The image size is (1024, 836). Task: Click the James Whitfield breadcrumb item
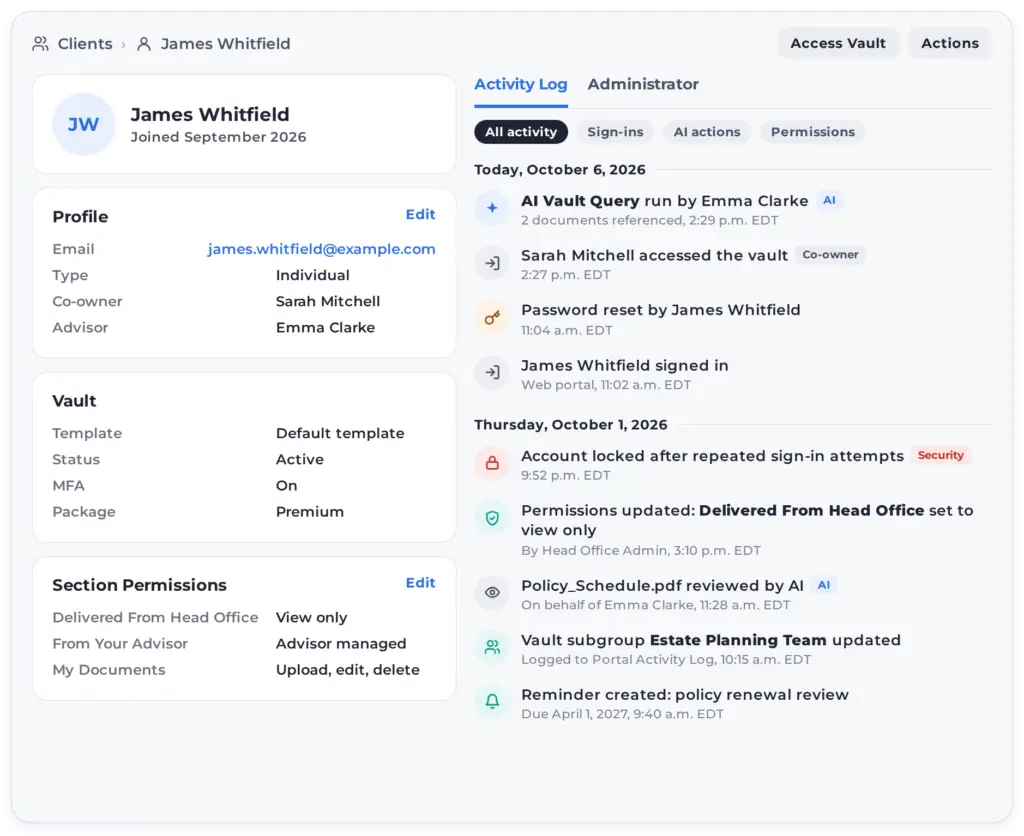click(225, 44)
